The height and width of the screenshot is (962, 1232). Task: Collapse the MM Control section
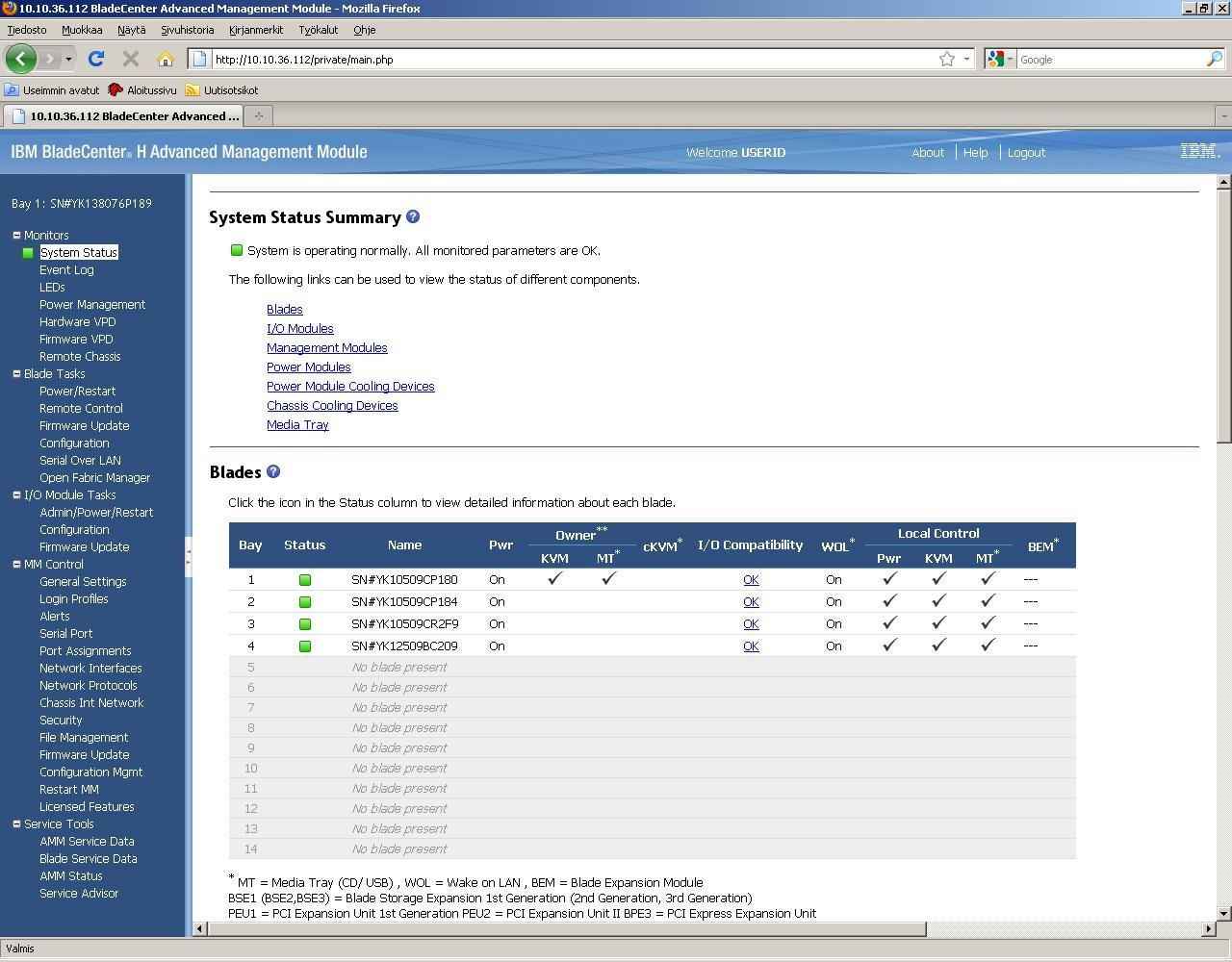[x=16, y=564]
